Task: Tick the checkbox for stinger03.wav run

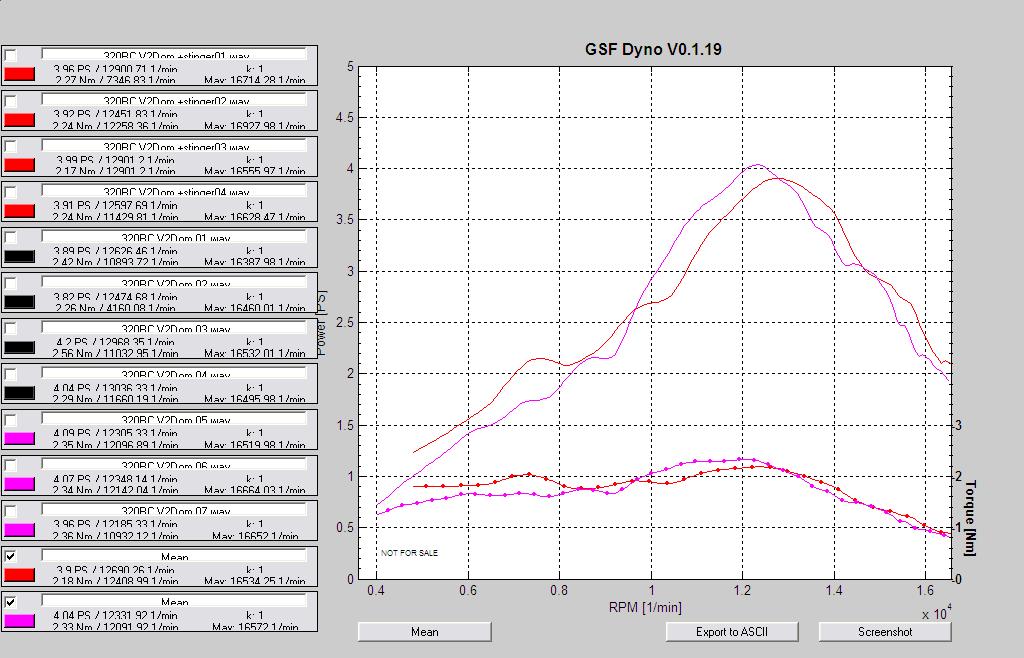Action: 10,145
